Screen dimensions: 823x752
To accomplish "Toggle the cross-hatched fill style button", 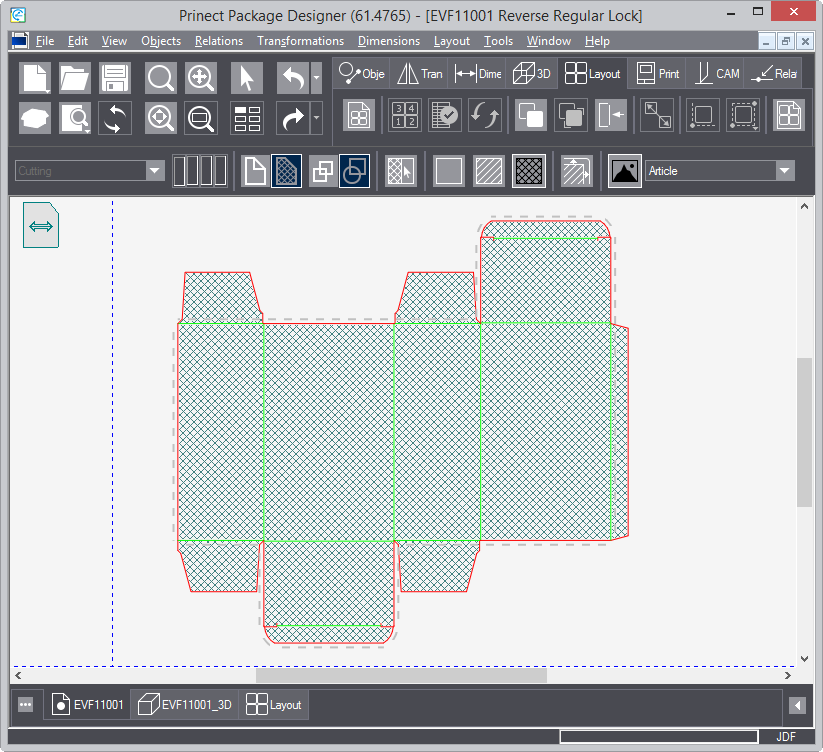I will pyautogui.click(x=528, y=171).
